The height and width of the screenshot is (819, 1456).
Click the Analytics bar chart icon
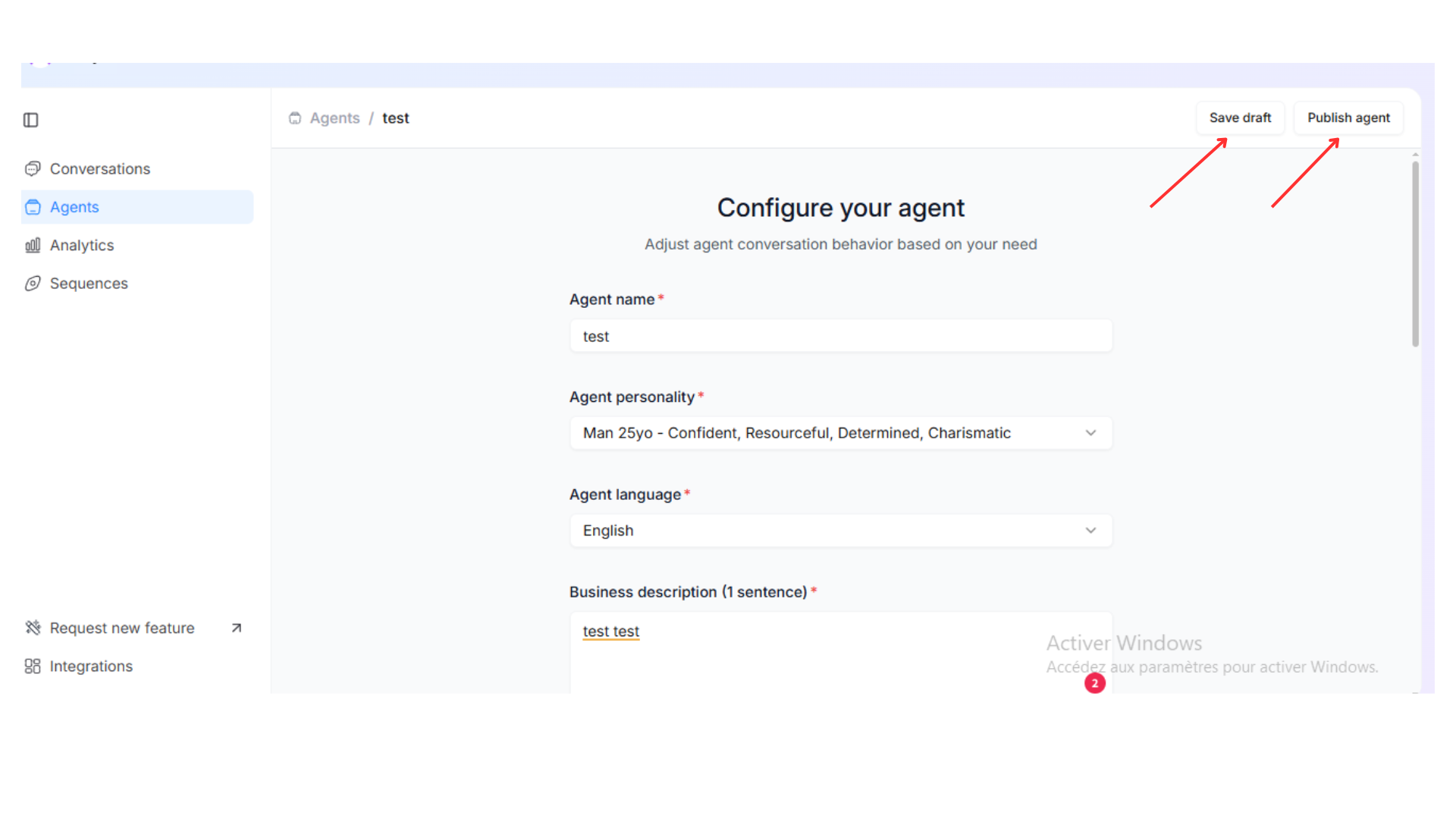pyautogui.click(x=33, y=245)
